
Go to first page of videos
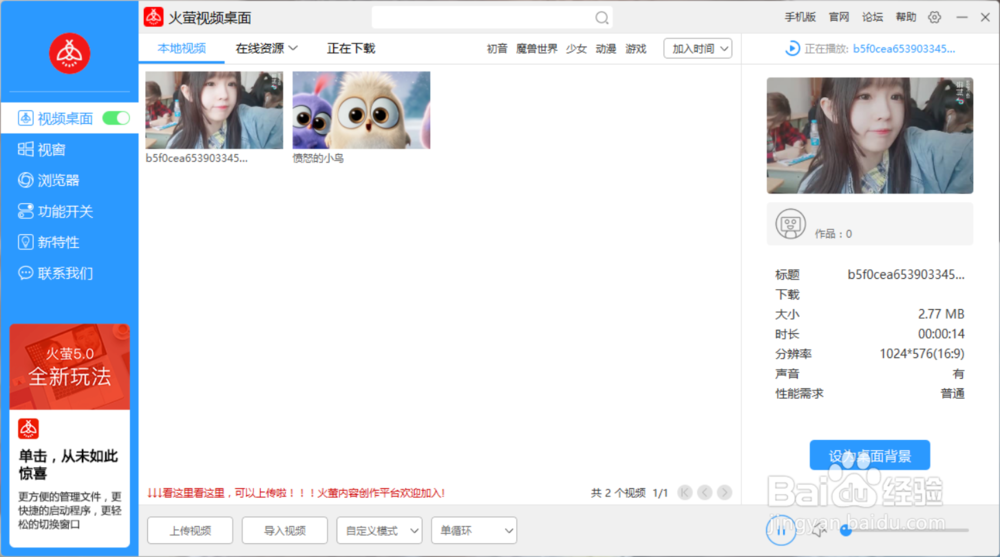pyautogui.click(x=685, y=493)
